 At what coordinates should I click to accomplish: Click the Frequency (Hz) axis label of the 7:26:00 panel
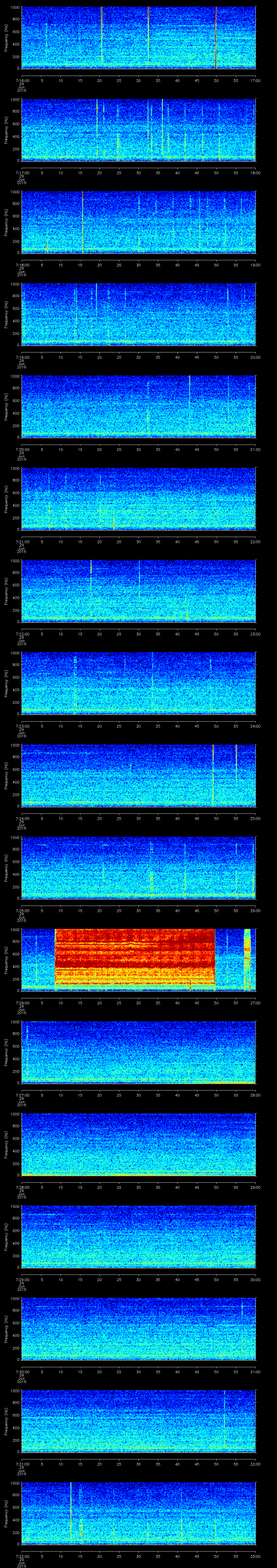[x=6, y=960]
